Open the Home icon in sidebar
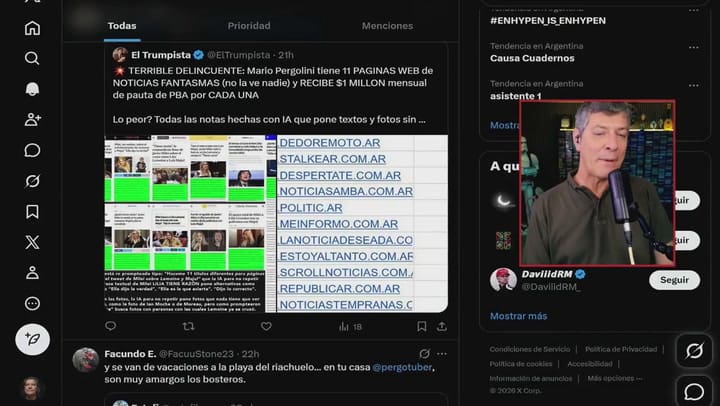This screenshot has width=720, height=406. [32, 28]
